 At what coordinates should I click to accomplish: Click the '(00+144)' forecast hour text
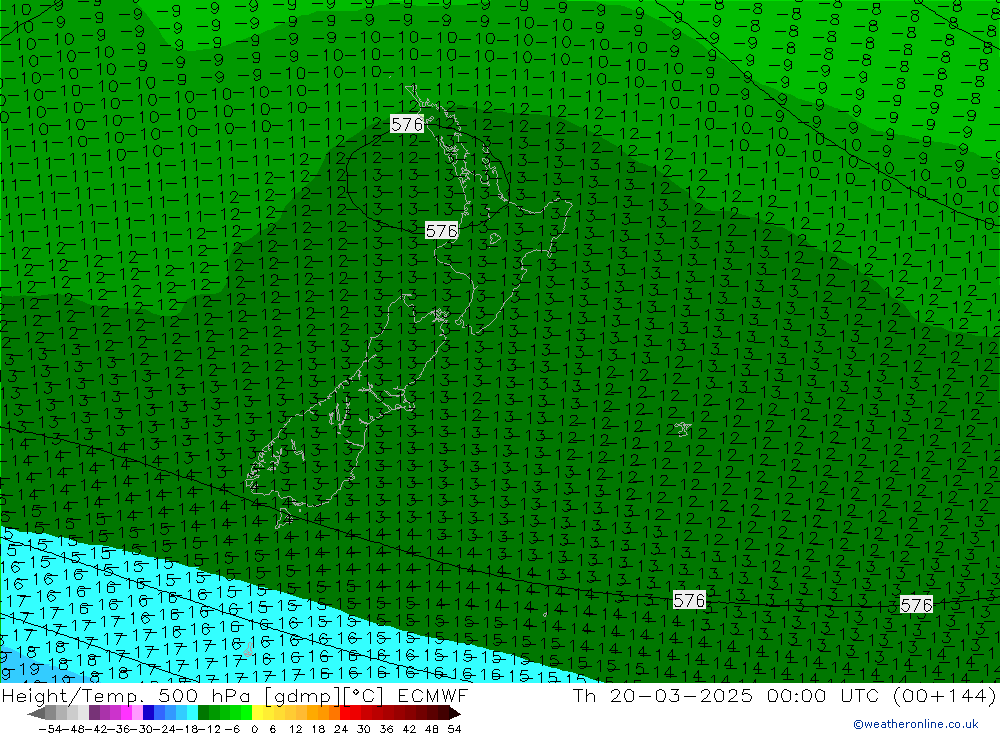945,696
